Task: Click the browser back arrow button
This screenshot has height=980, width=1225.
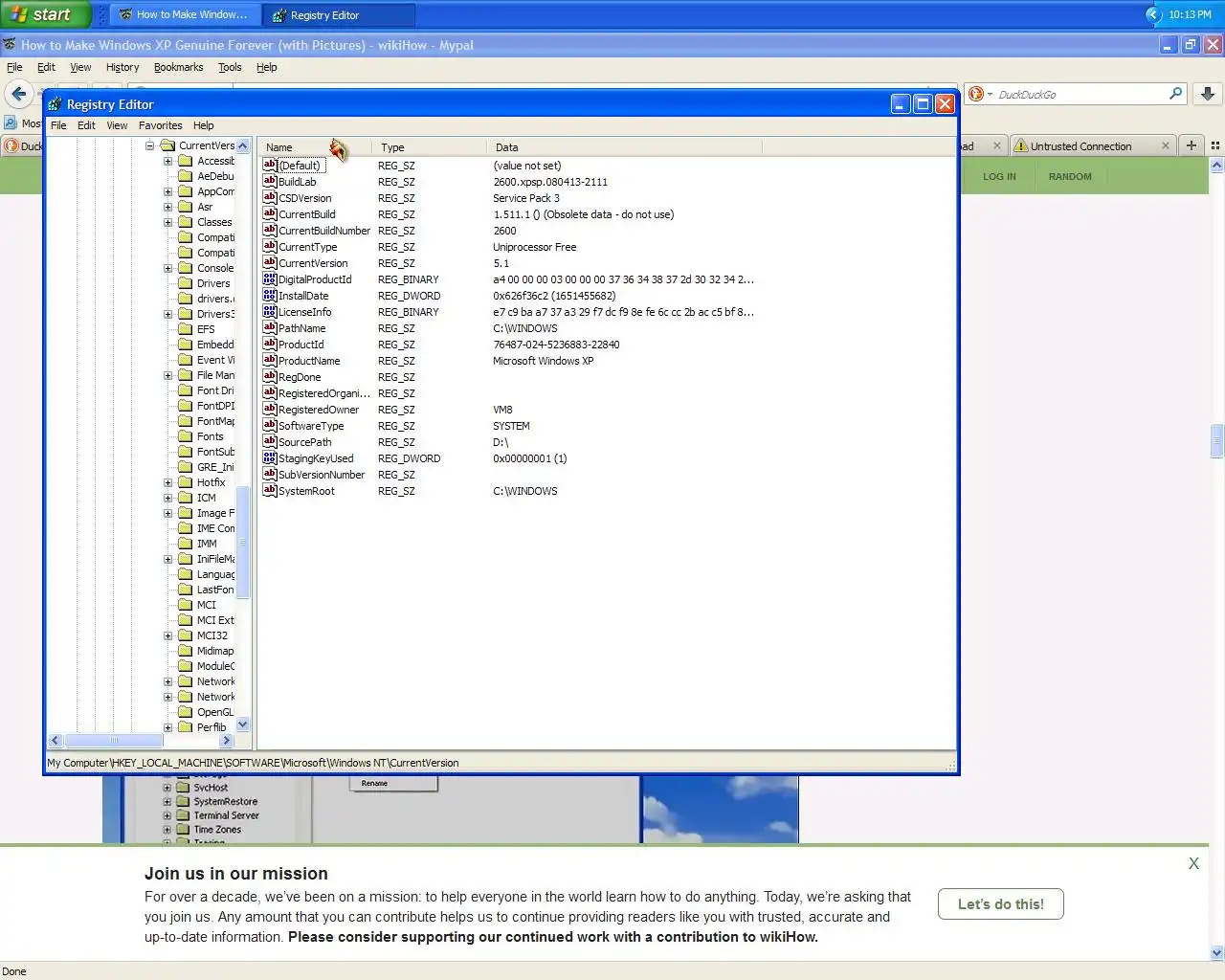Action: [18, 94]
